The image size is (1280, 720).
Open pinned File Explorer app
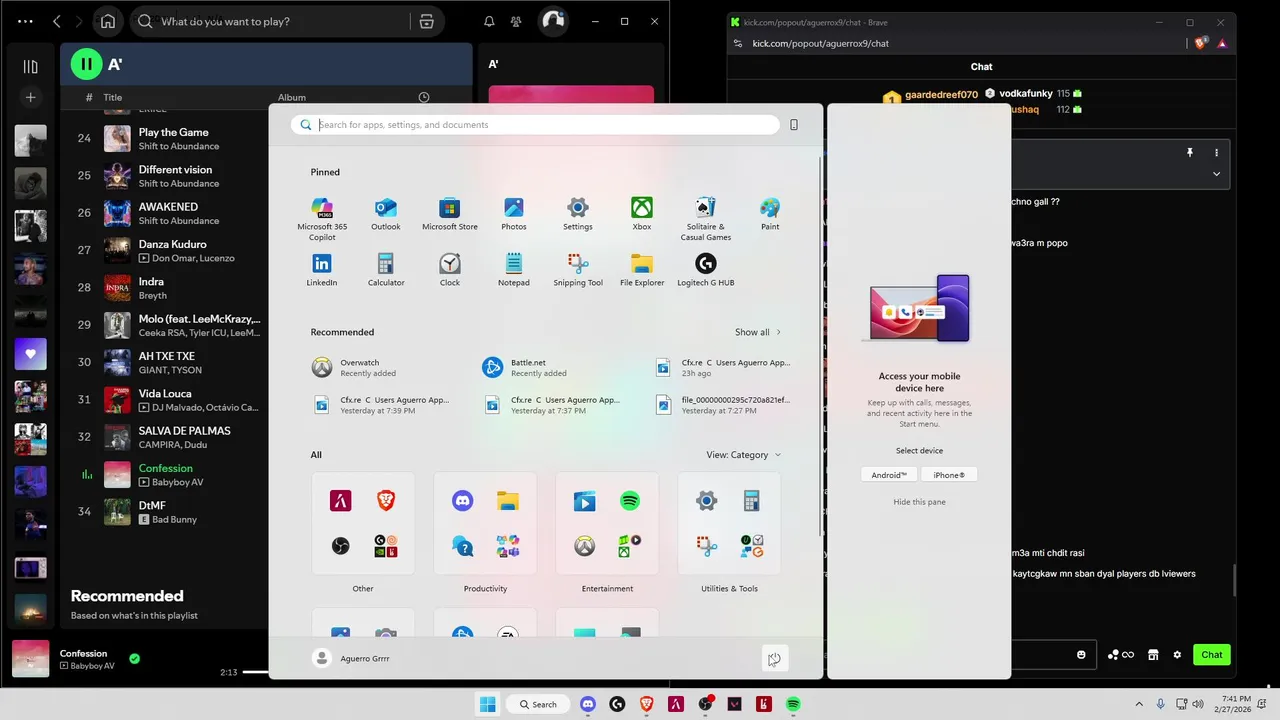[x=642, y=270]
